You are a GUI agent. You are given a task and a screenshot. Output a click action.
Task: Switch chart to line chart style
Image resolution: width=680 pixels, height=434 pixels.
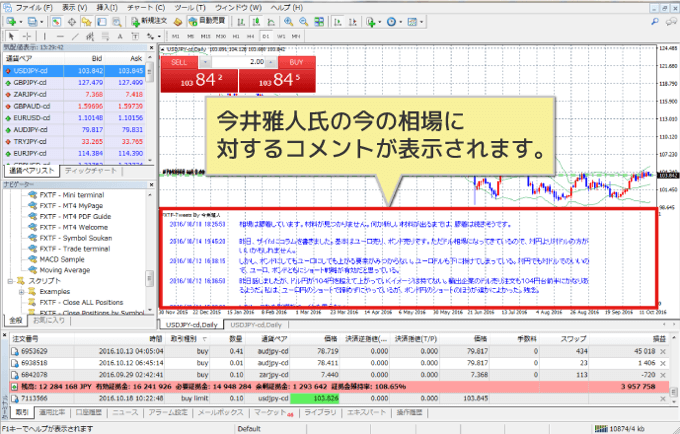[x=271, y=22]
